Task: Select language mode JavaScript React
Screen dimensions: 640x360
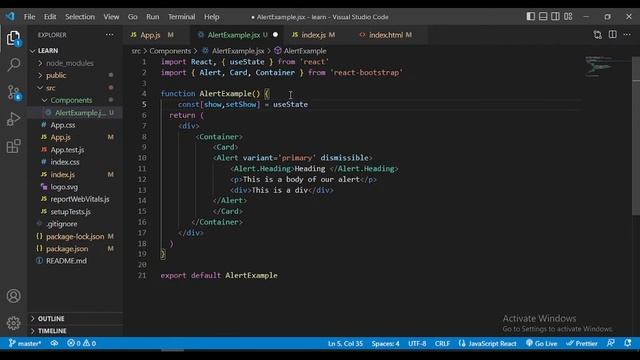Action: (x=488, y=344)
